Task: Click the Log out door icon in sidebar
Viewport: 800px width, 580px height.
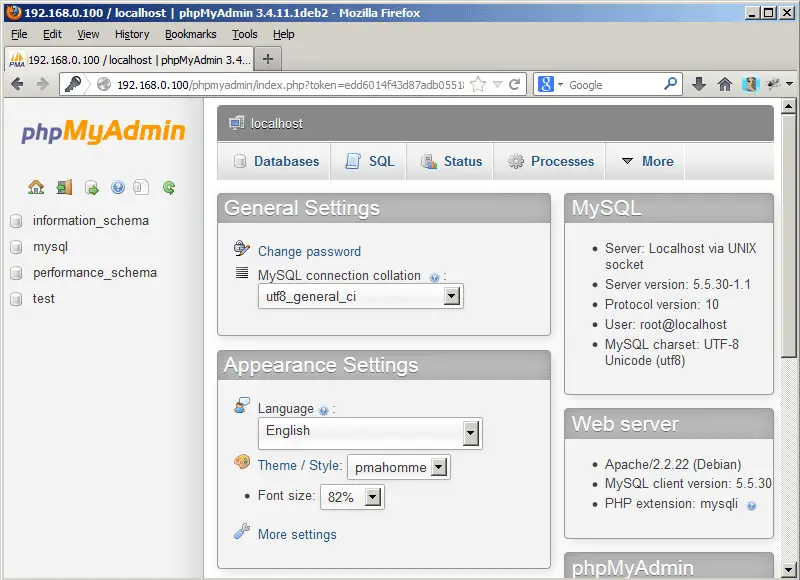Action: click(64, 187)
